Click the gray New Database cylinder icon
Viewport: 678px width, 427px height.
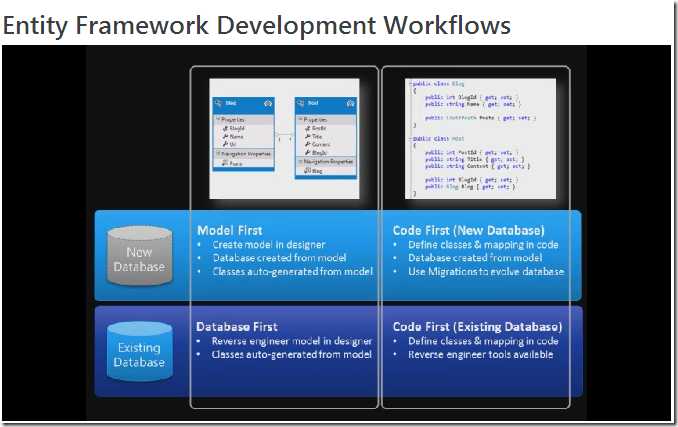tap(139, 255)
